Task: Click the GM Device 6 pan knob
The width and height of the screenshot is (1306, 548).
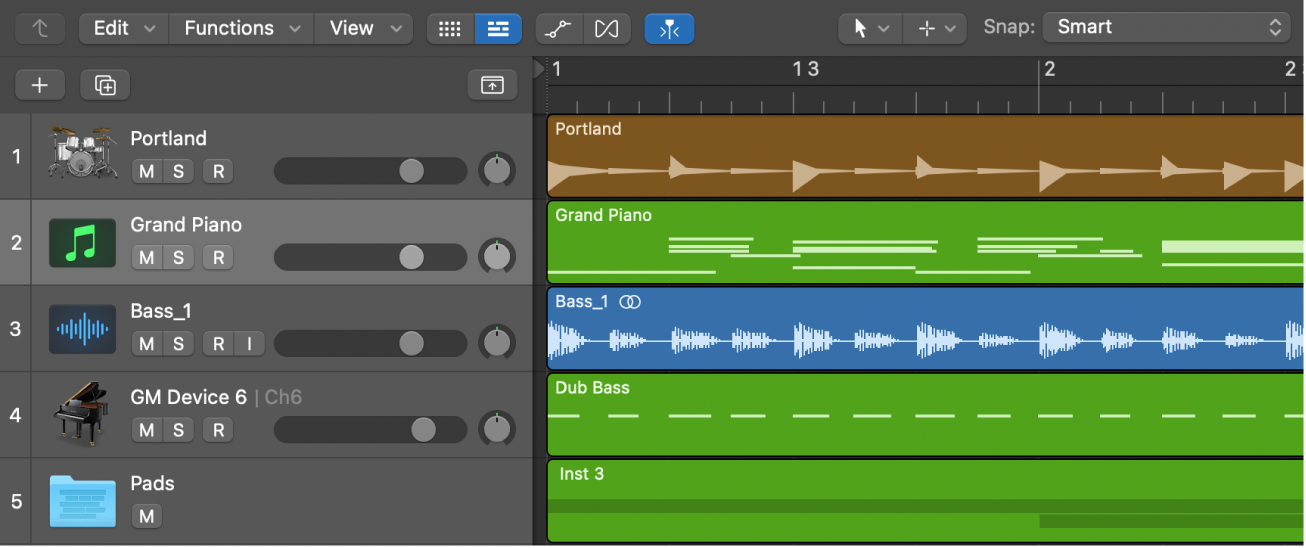Action: pyautogui.click(x=496, y=429)
